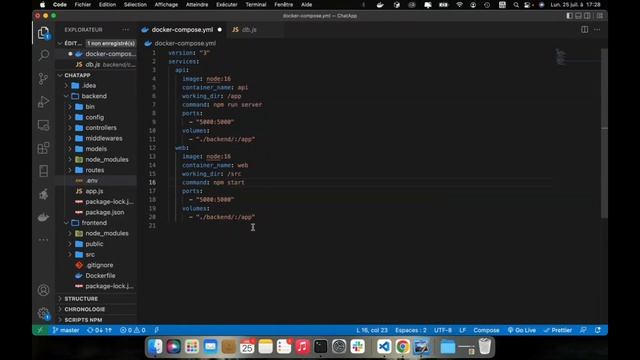Image resolution: width=640 pixels, height=360 pixels.
Task: Collapse the backend folder
Action: coord(67,96)
